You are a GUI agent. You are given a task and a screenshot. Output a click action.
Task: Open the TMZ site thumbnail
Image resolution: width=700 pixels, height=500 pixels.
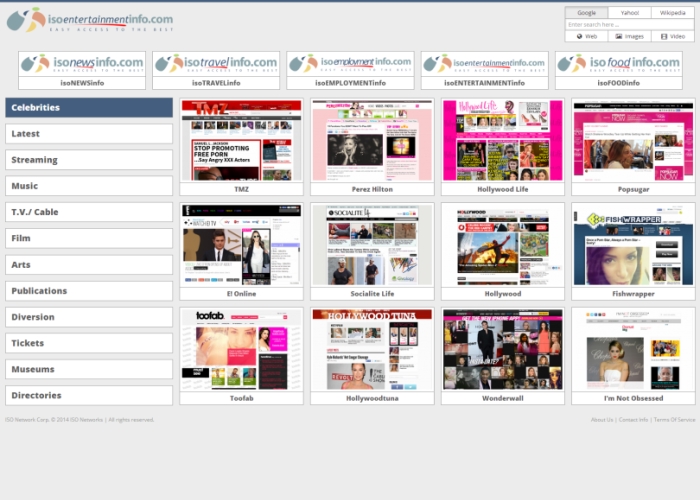pyautogui.click(x=242, y=141)
